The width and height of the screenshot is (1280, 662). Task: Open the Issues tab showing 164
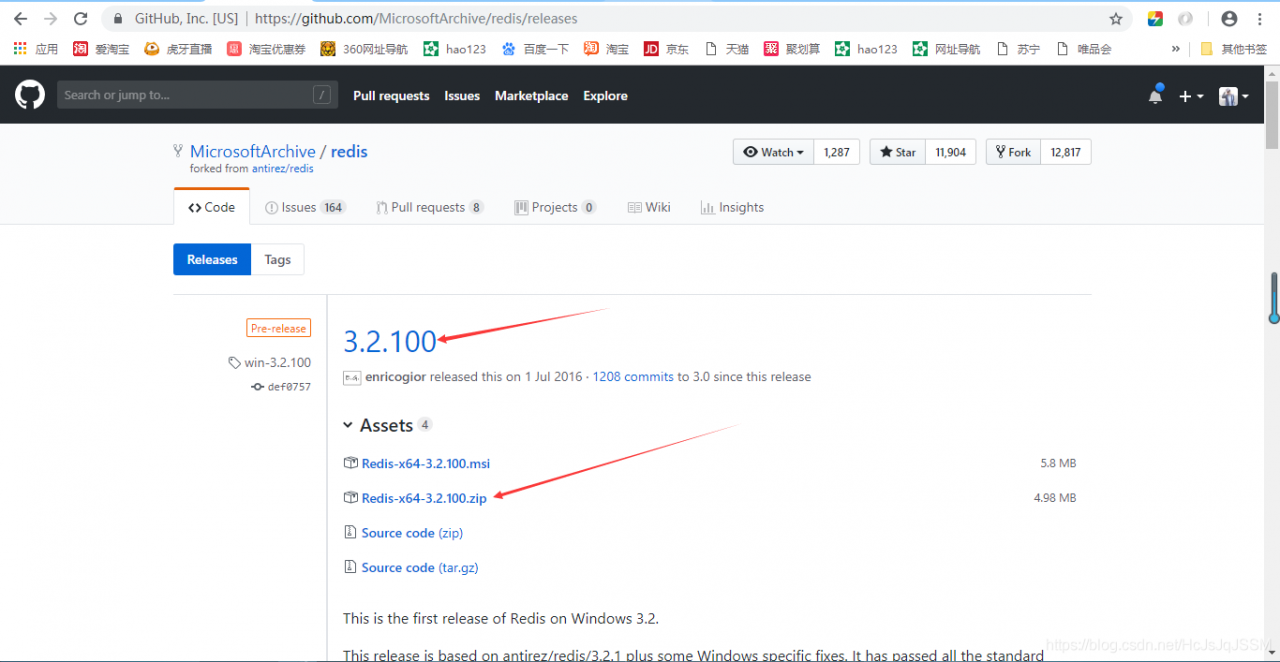[x=305, y=207]
